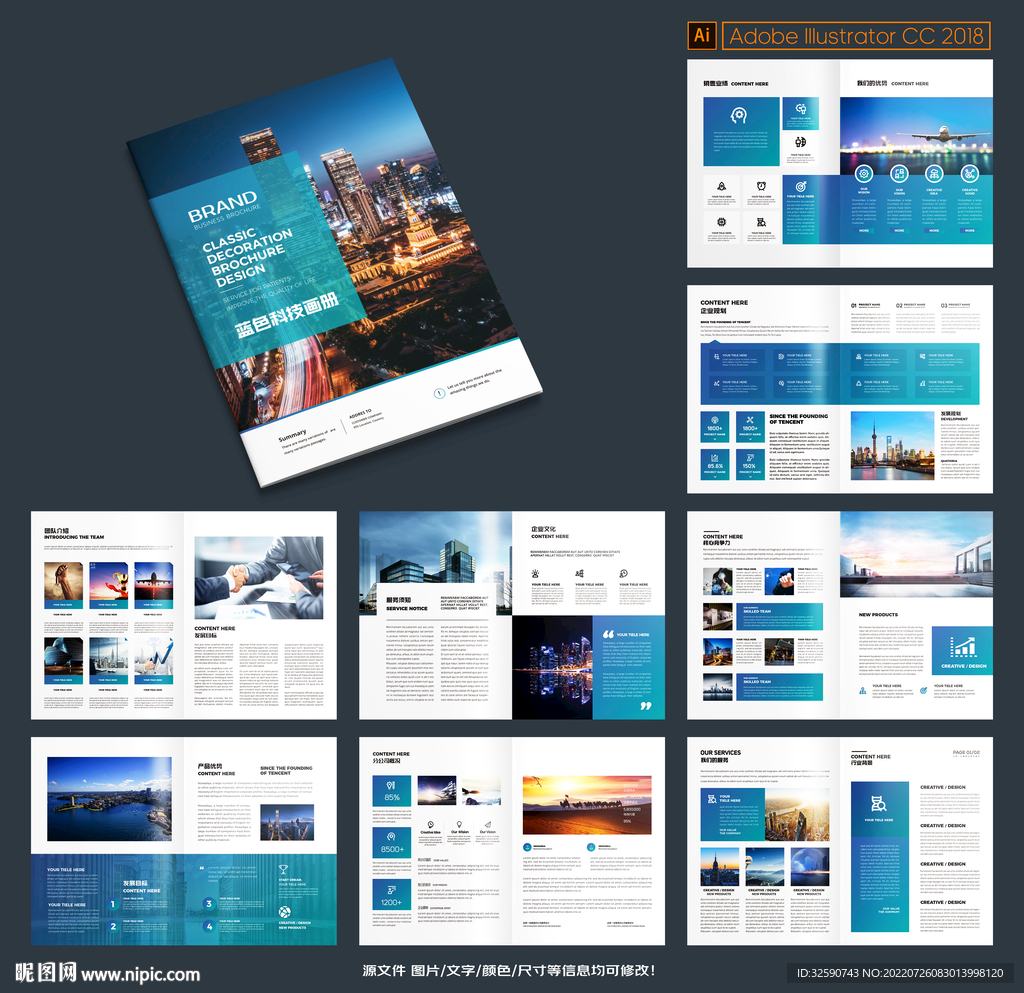Image resolution: width=1024 pixels, height=993 pixels.
Task: Click the 02 PROJECT NAME heading
Action: [910, 305]
